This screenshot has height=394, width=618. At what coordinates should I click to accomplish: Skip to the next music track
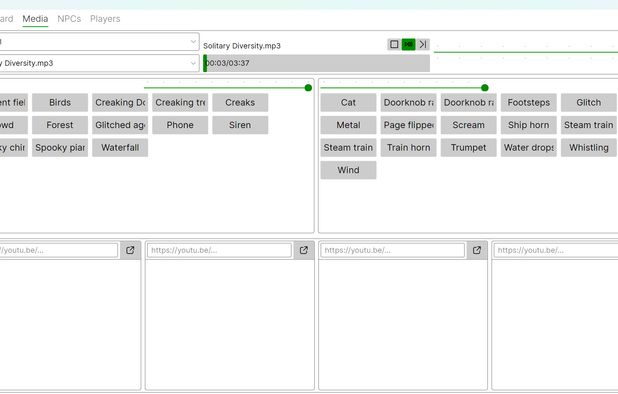[423, 44]
